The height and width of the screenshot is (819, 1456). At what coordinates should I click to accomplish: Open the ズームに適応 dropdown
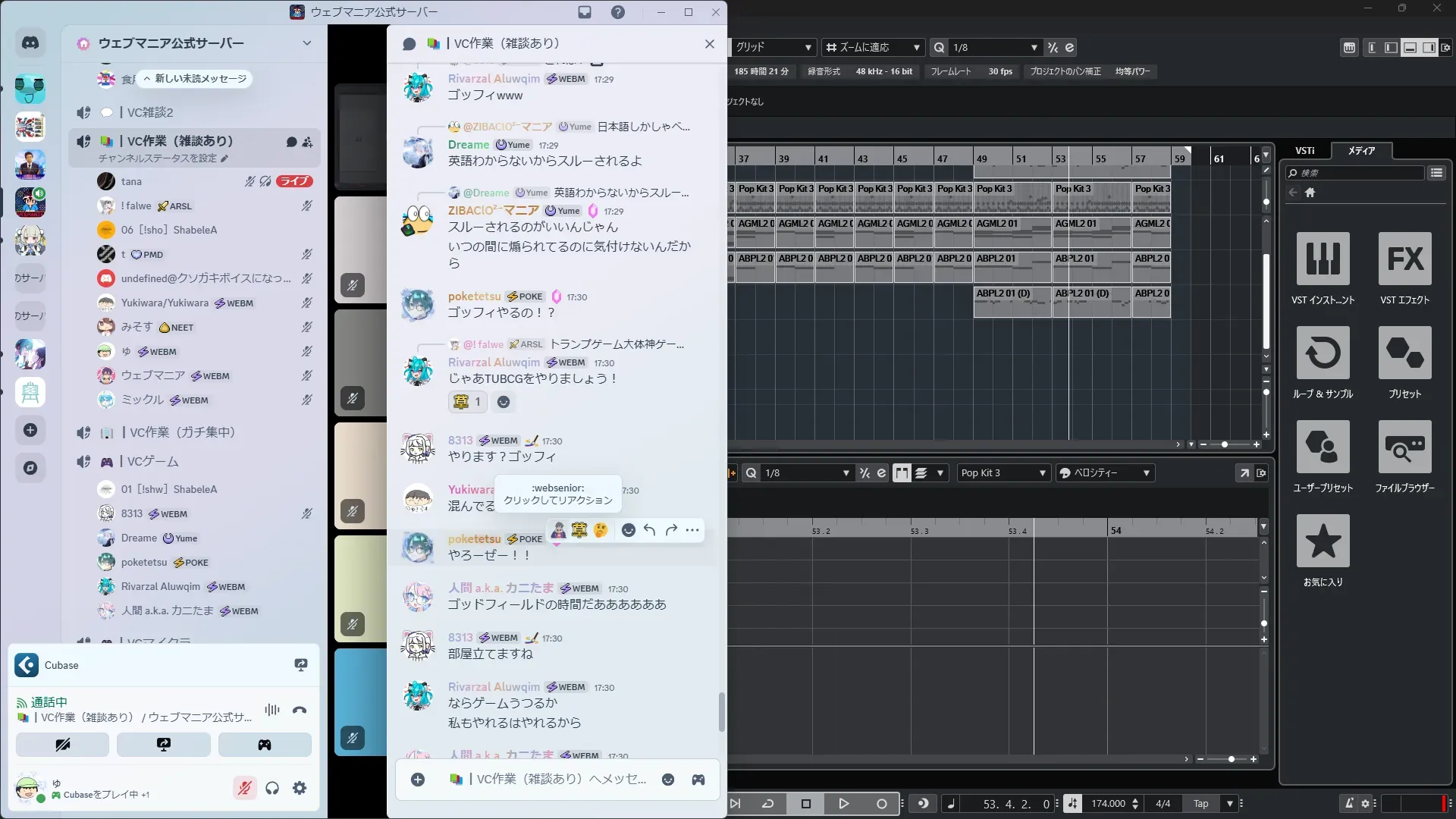click(873, 47)
